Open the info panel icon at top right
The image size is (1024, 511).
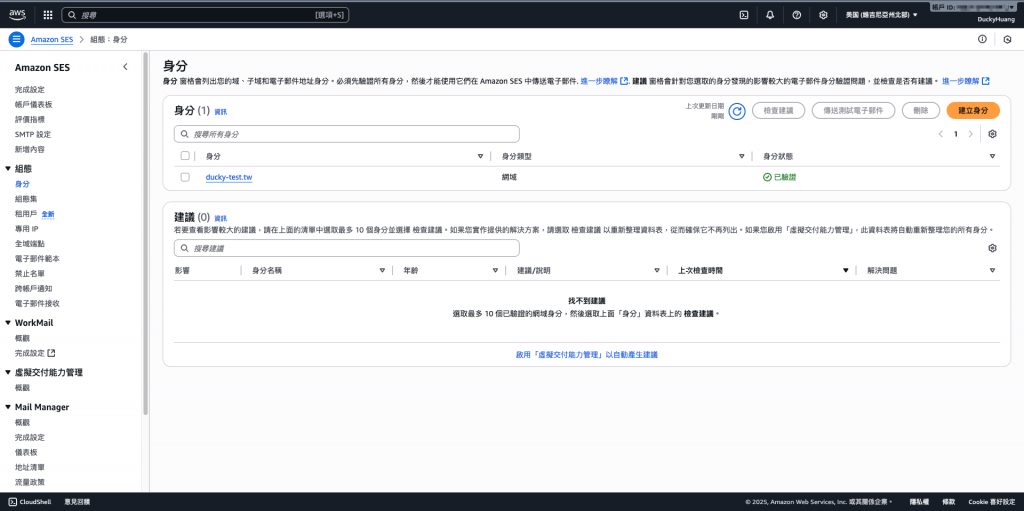pos(982,39)
